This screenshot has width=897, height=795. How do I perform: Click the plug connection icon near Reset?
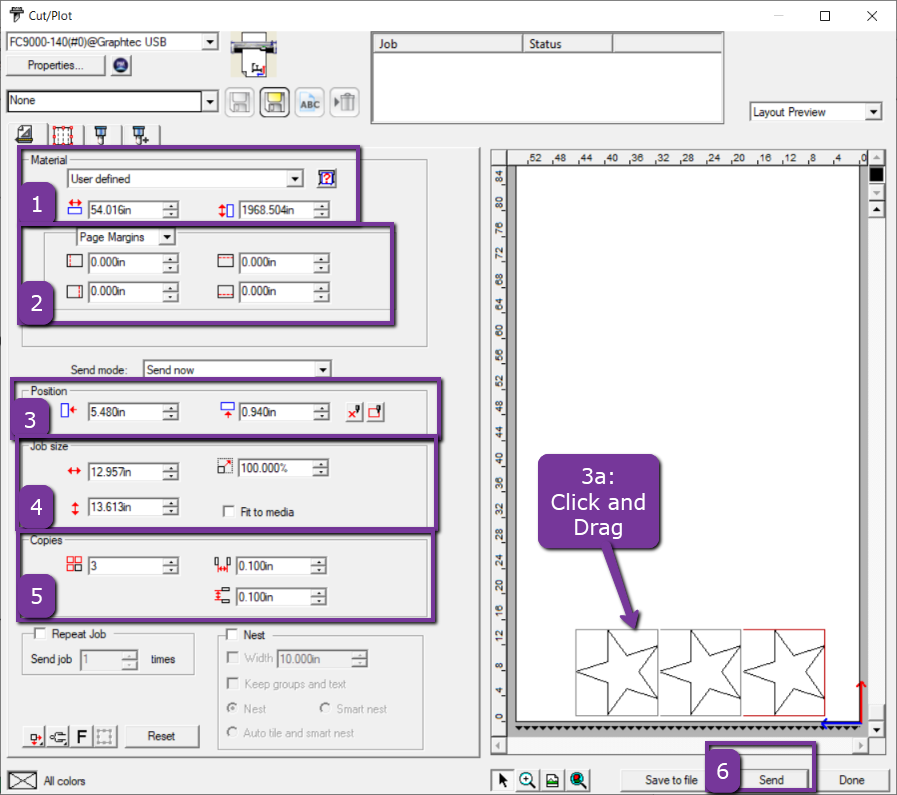pyautogui.click(x=58, y=737)
